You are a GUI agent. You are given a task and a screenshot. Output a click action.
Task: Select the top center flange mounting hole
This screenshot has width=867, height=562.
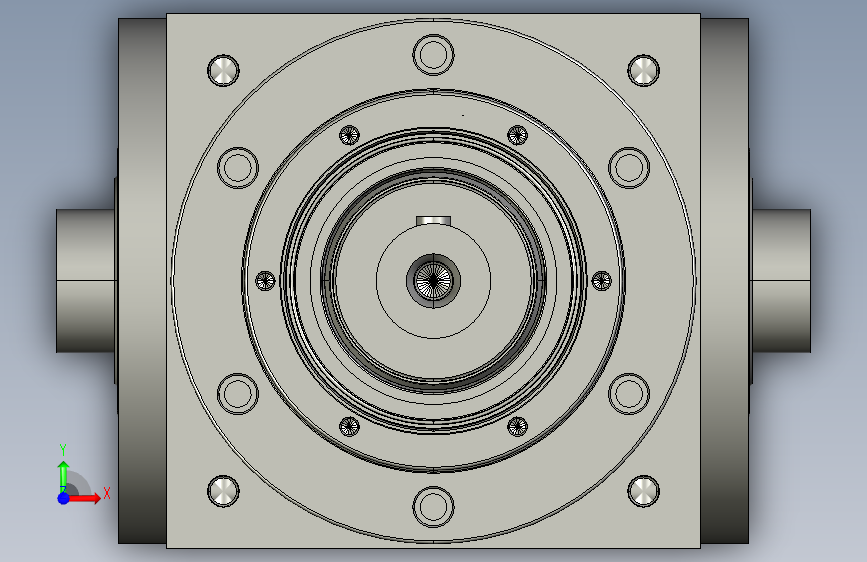[434, 55]
